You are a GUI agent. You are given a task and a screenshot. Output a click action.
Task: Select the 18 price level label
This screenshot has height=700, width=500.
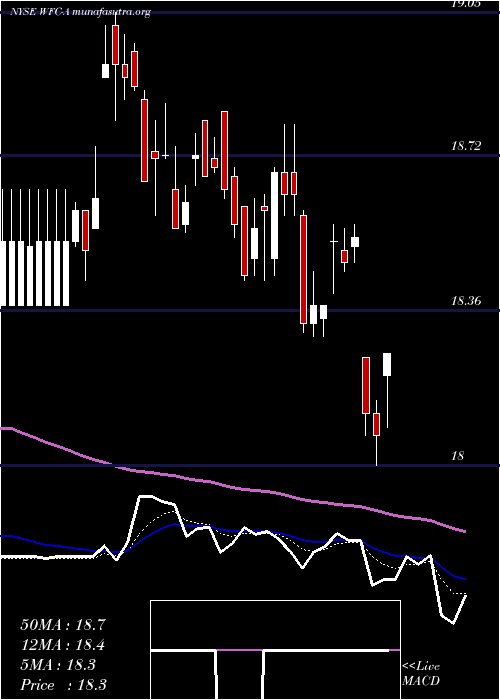coord(458,456)
